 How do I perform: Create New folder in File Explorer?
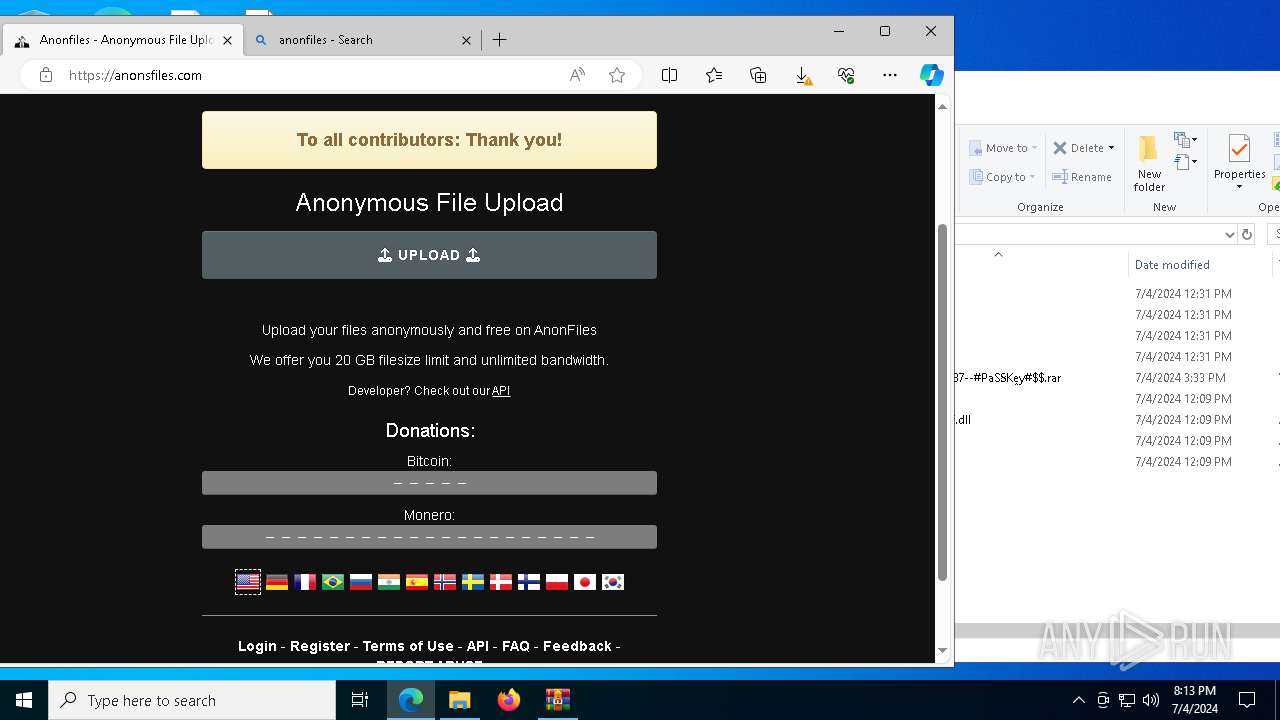(x=1149, y=164)
